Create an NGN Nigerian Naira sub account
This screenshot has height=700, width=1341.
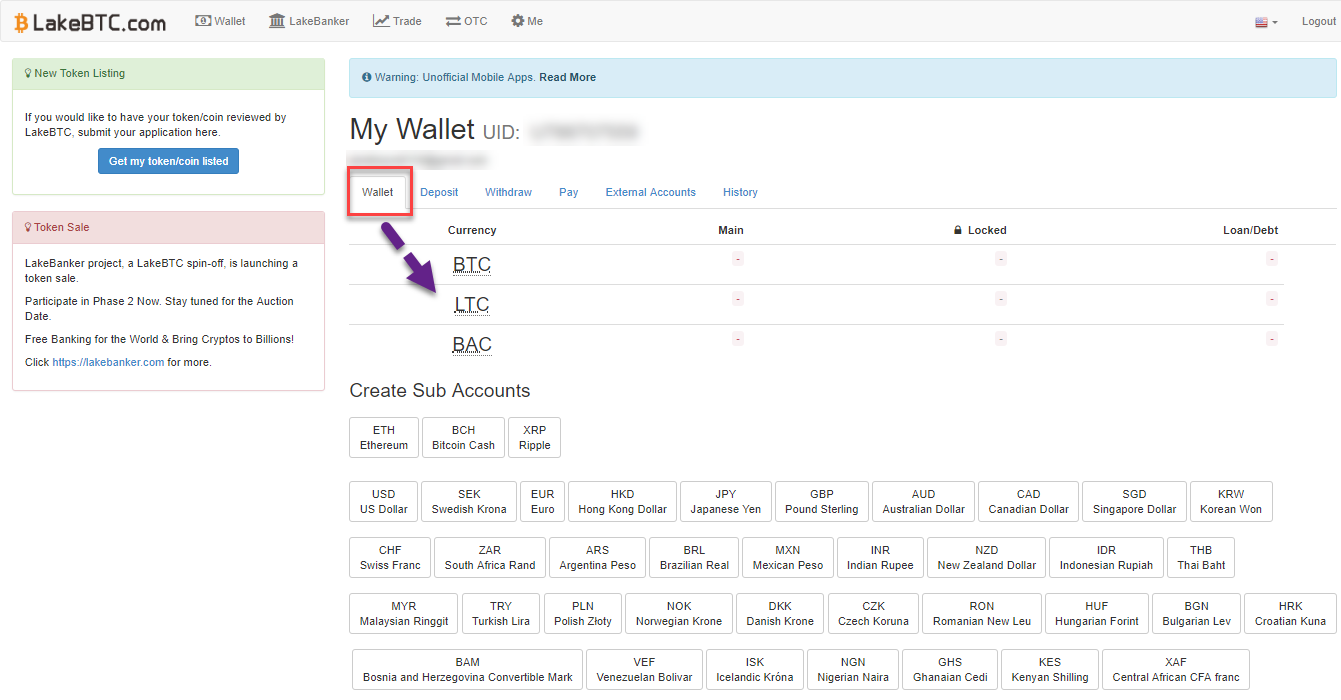[853, 670]
